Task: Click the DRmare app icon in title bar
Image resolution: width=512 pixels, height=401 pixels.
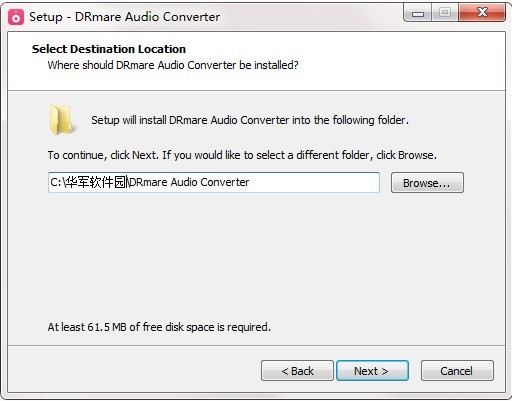Action: click(16, 17)
